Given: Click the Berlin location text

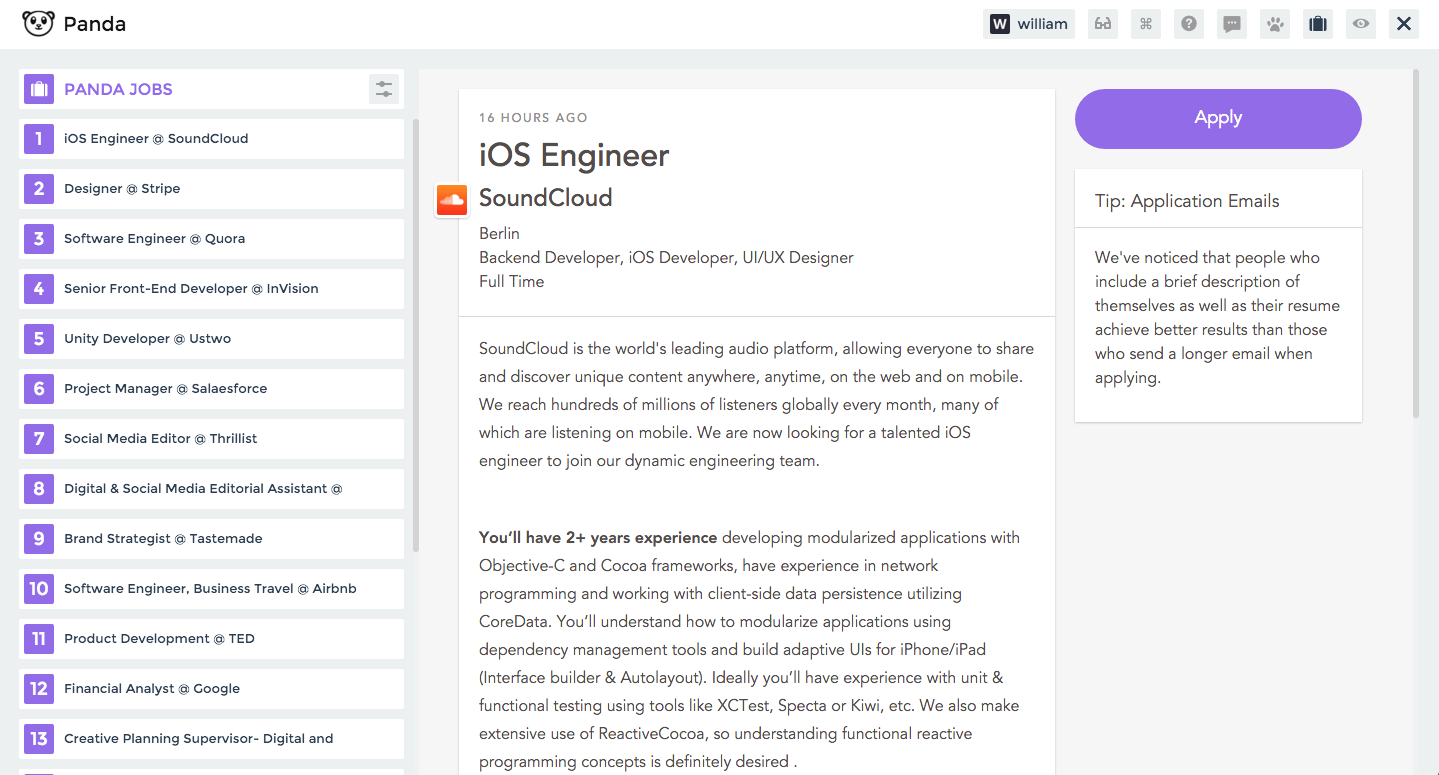Looking at the screenshot, I should (499, 233).
